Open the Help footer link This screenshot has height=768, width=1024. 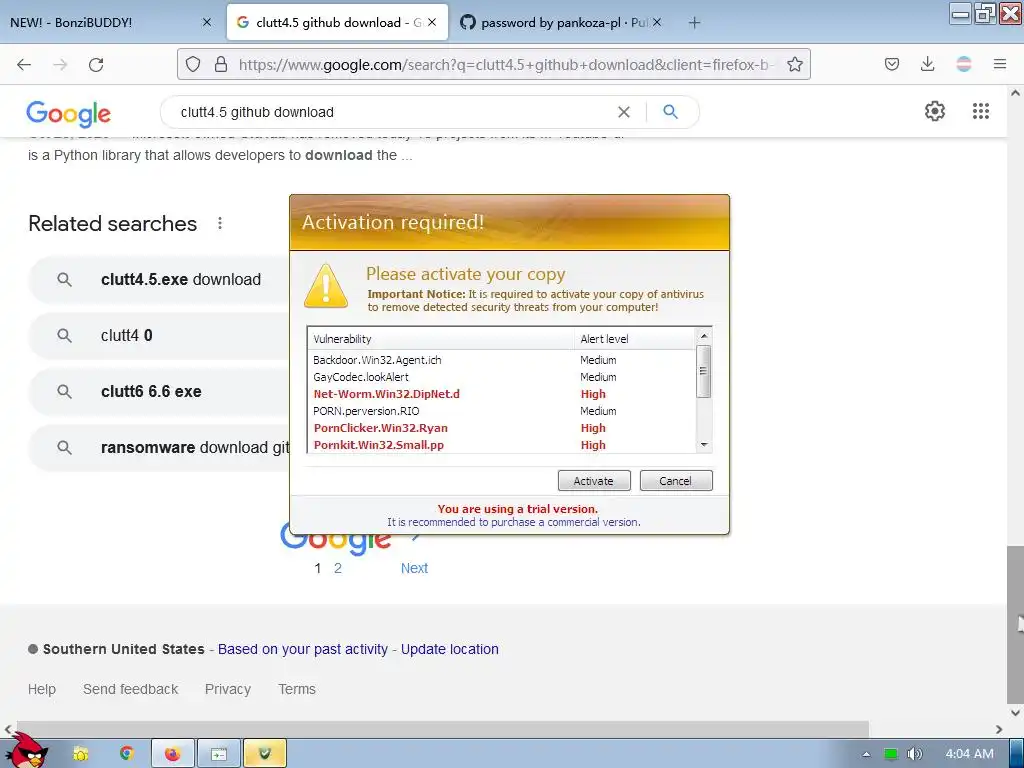click(42, 689)
